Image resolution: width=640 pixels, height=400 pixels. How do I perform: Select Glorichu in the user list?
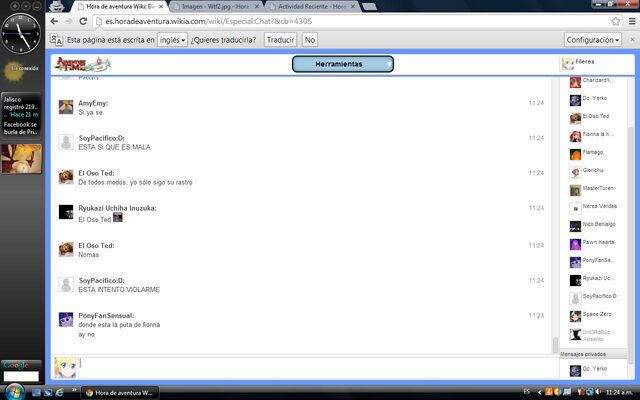click(x=593, y=171)
